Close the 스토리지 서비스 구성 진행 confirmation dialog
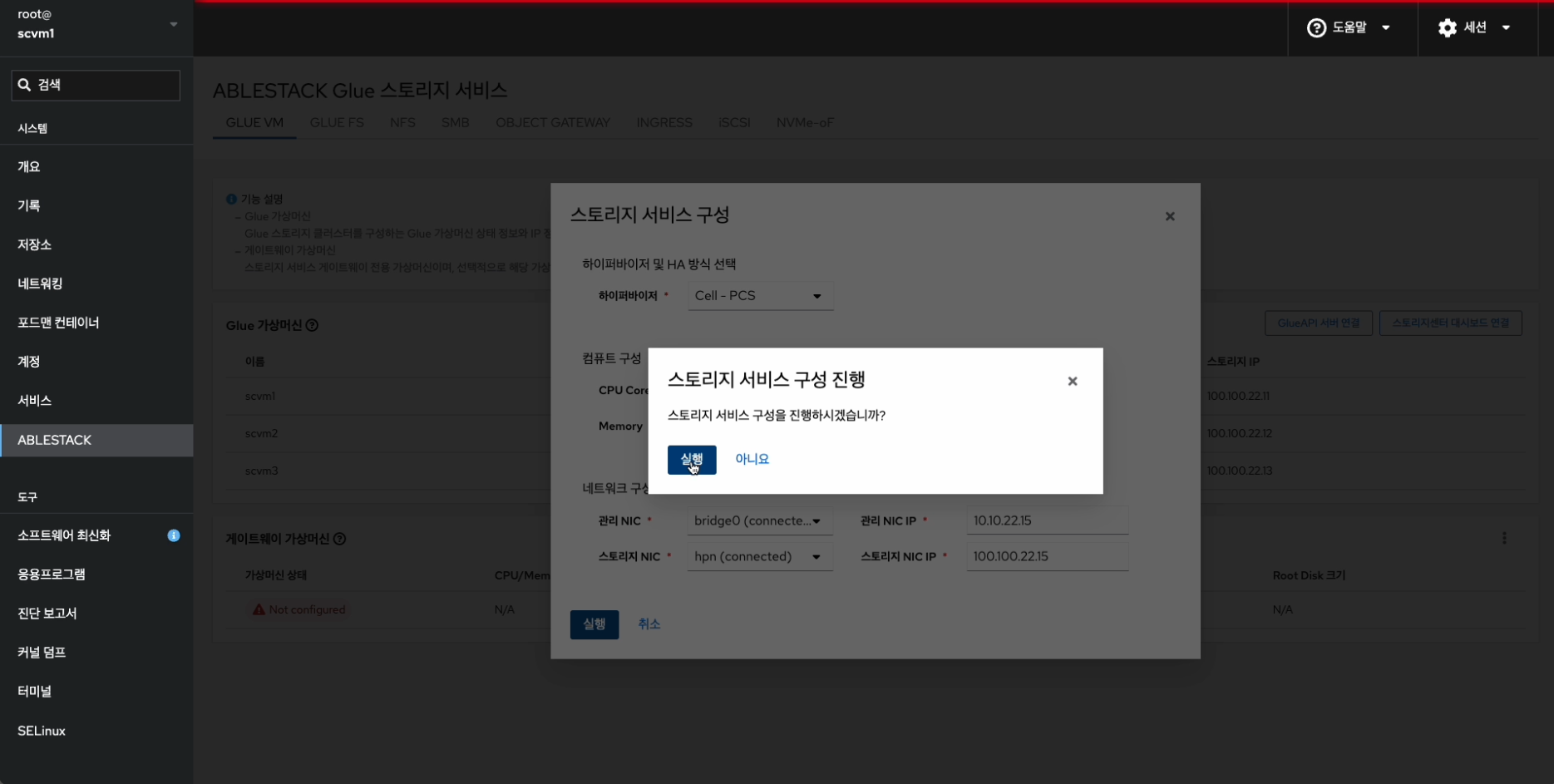This screenshot has height=784, width=1554. (x=1072, y=382)
